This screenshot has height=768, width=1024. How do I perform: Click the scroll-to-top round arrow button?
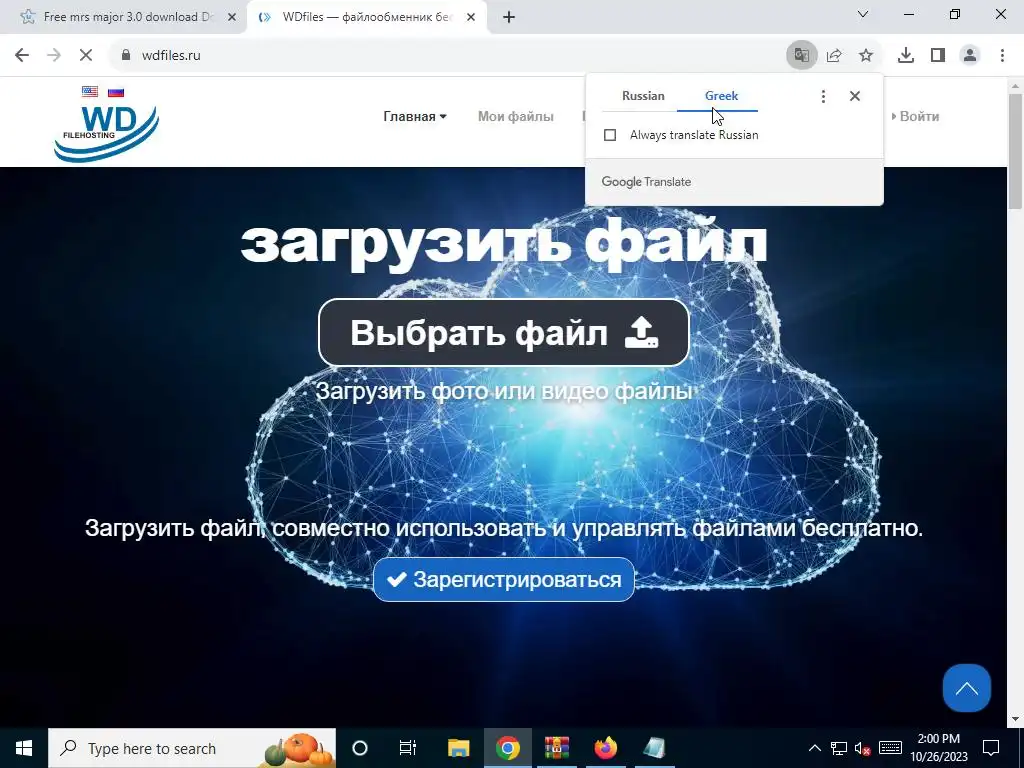point(967,688)
